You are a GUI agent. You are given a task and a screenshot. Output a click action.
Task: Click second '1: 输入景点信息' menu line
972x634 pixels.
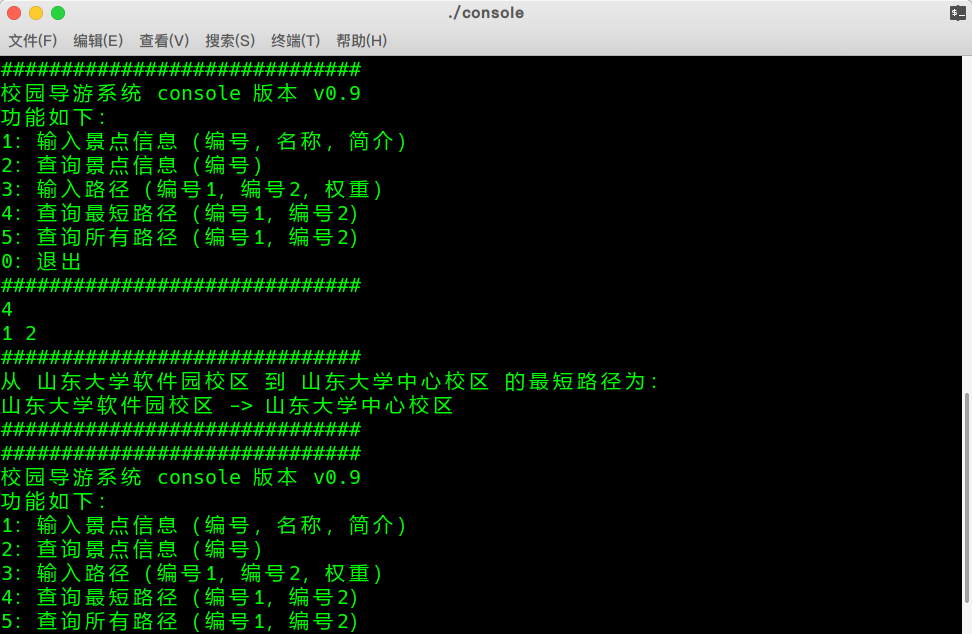point(204,526)
